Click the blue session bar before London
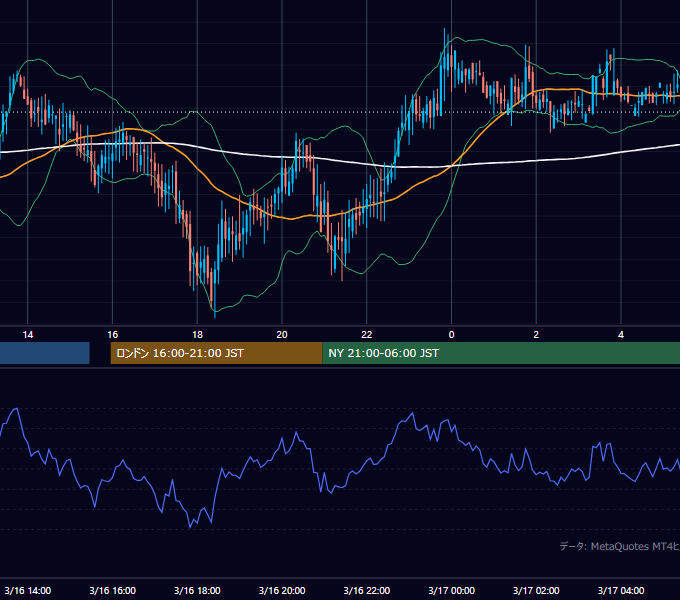 (x=45, y=353)
